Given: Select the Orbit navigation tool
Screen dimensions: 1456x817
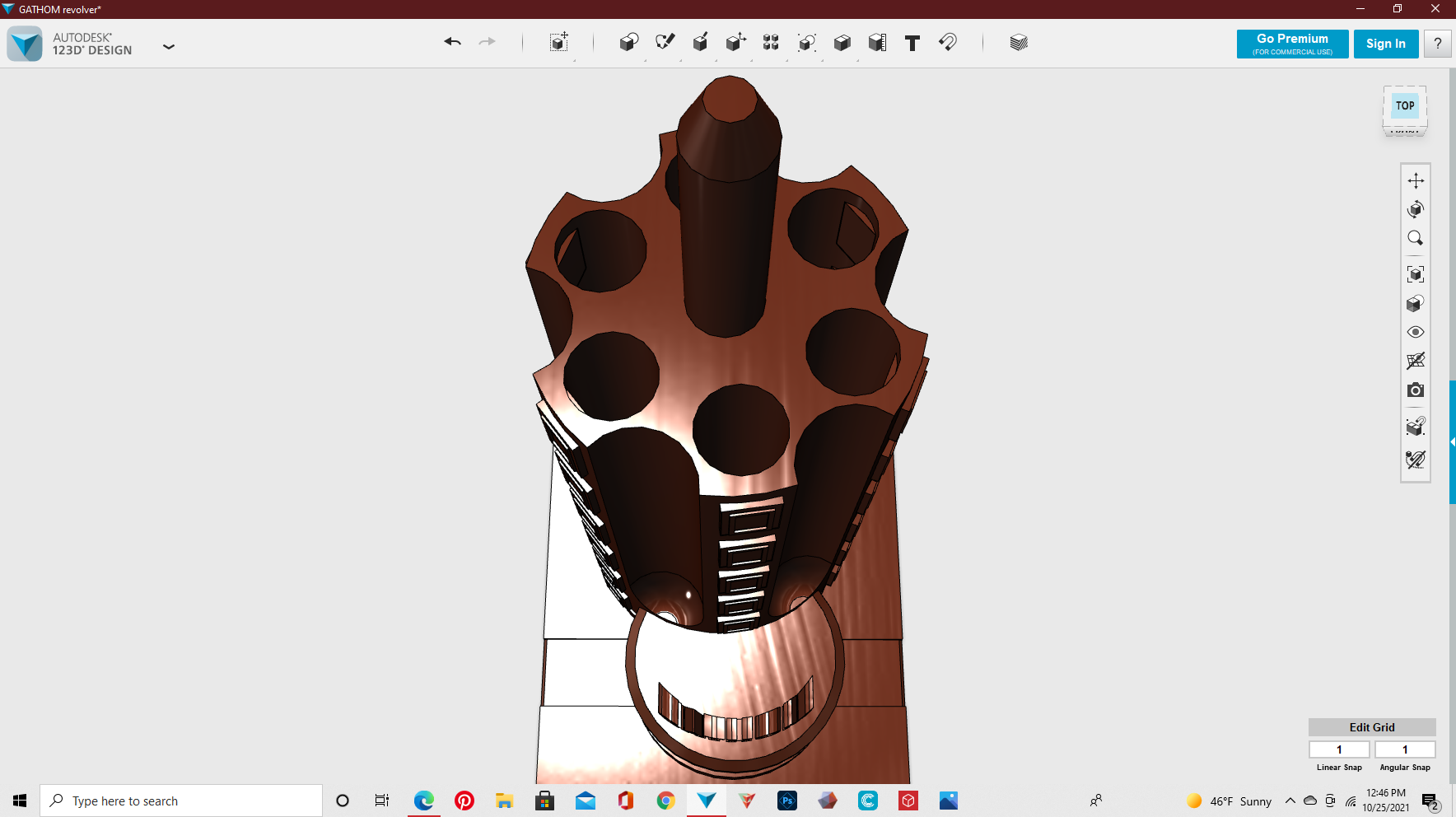Looking at the screenshot, I should point(1416,209).
